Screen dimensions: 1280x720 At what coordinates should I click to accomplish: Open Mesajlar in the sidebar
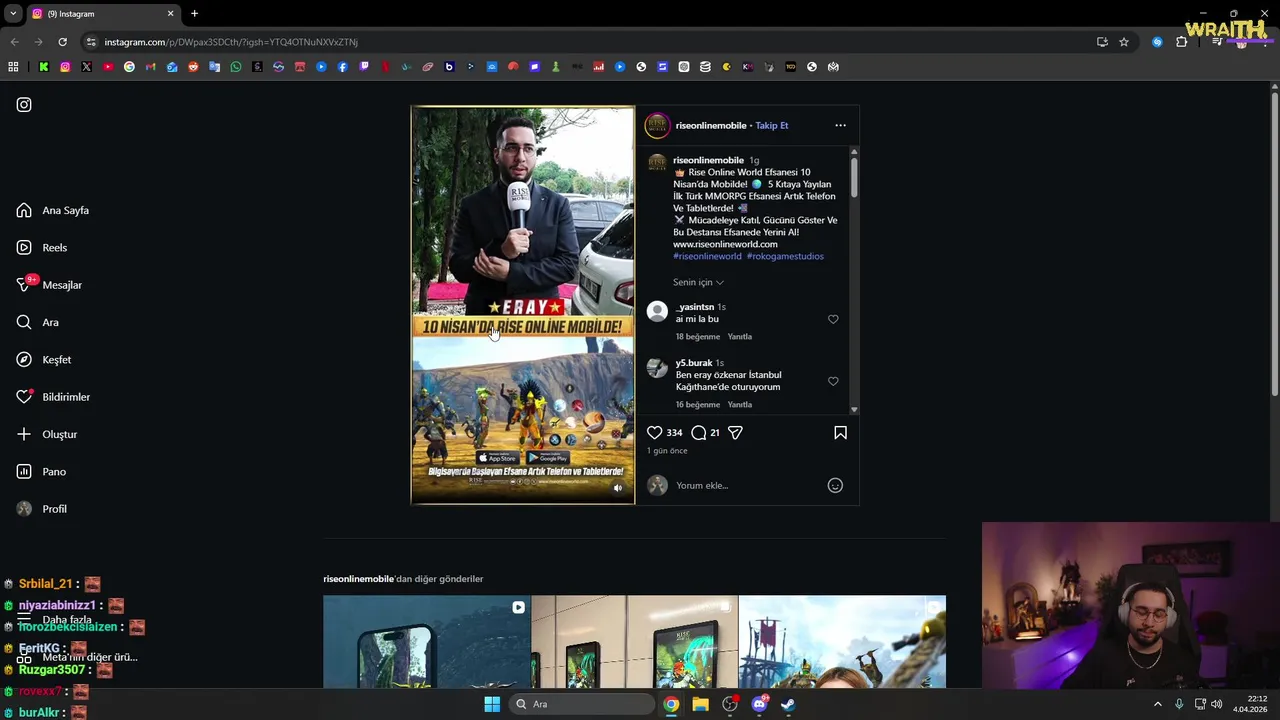49,285
